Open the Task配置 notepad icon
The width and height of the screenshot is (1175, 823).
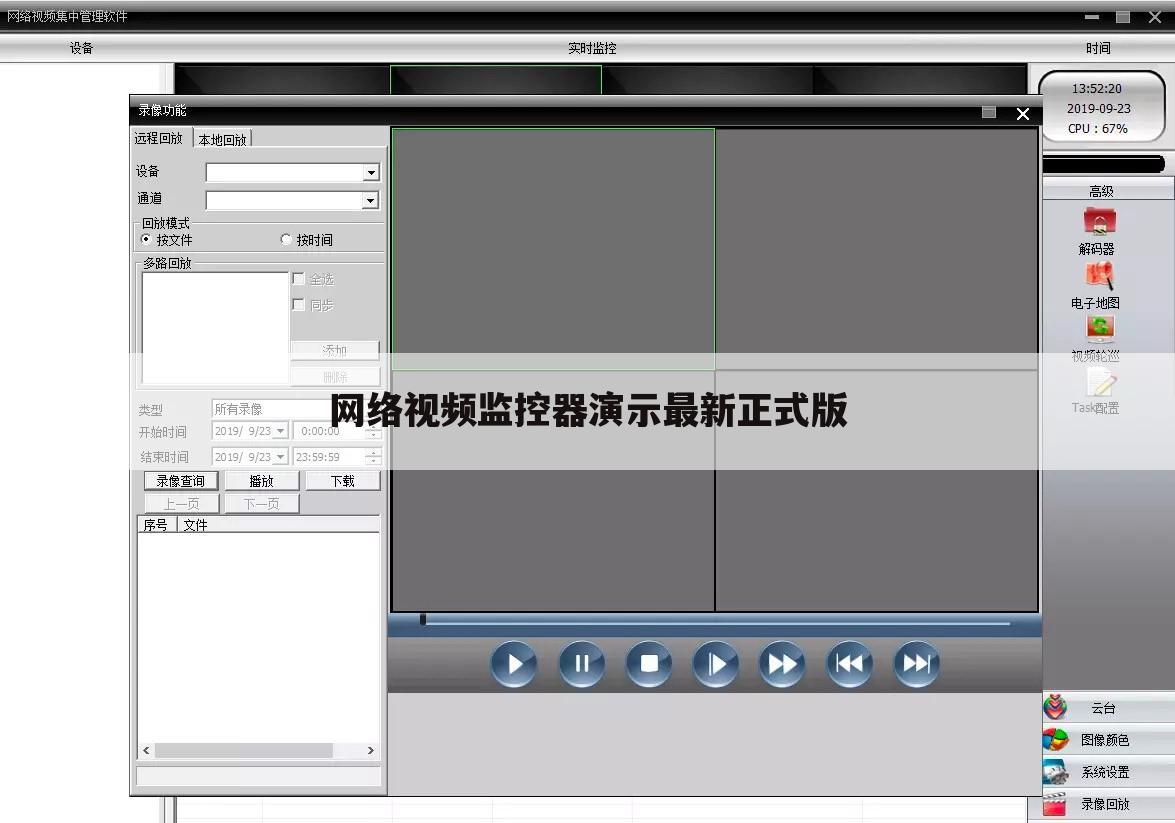pyautogui.click(x=1100, y=383)
